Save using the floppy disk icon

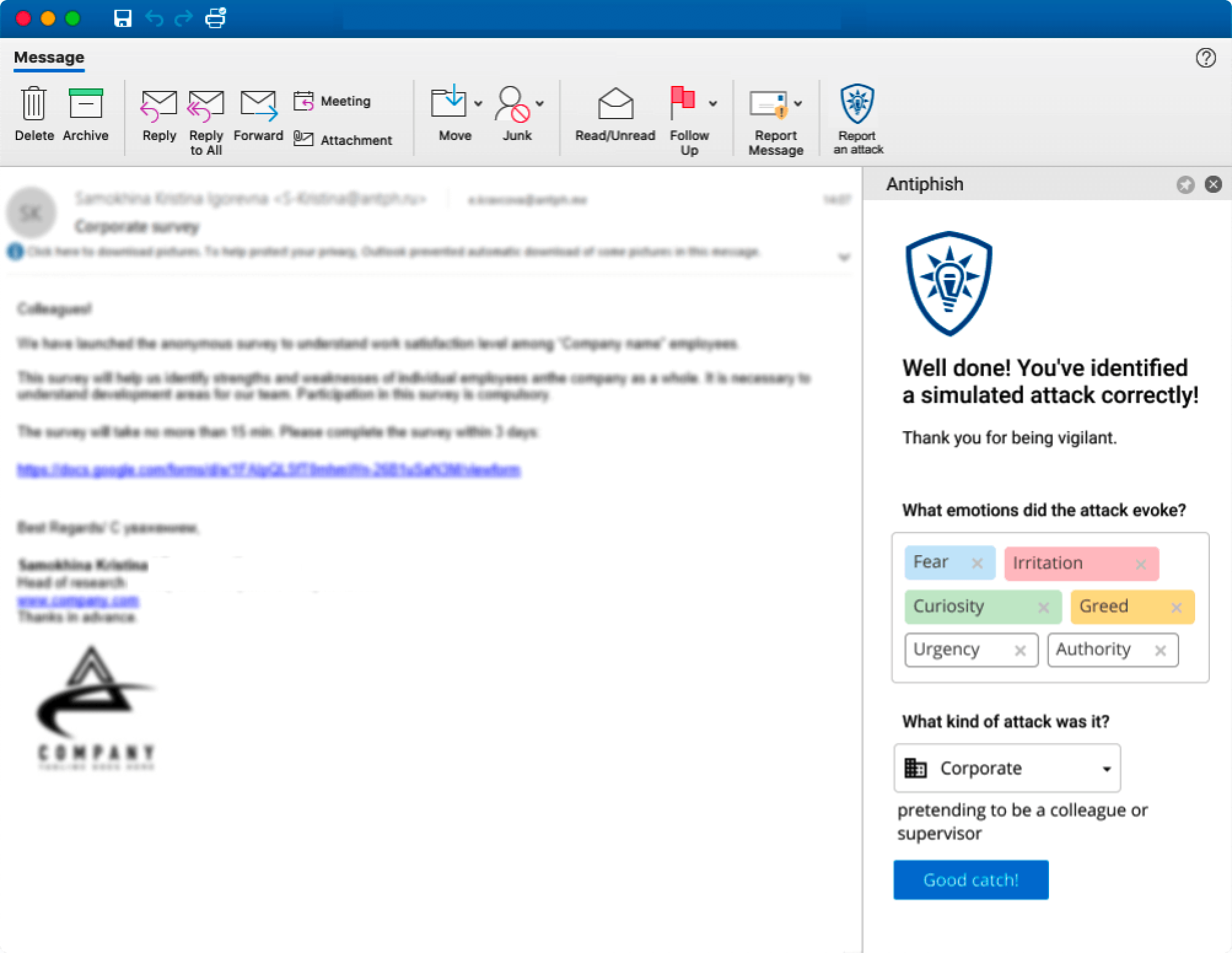(x=123, y=18)
